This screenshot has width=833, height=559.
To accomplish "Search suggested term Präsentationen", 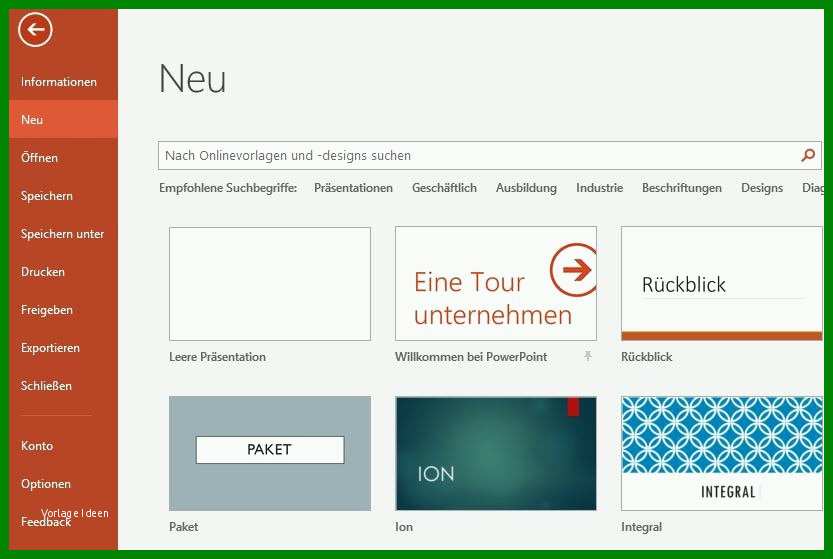I will [x=353, y=188].
